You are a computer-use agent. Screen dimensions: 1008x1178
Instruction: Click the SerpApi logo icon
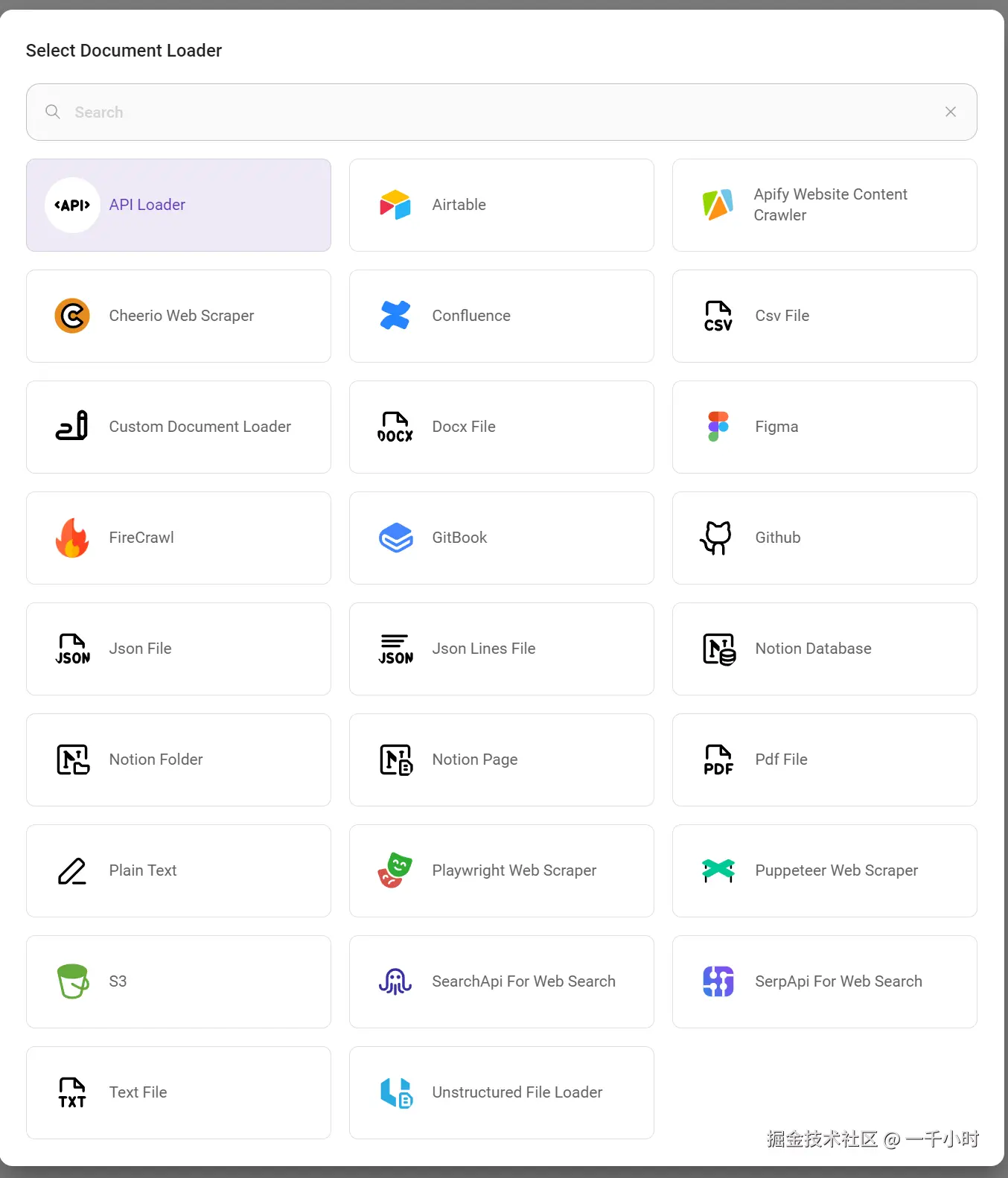click(x=718, y=981)
